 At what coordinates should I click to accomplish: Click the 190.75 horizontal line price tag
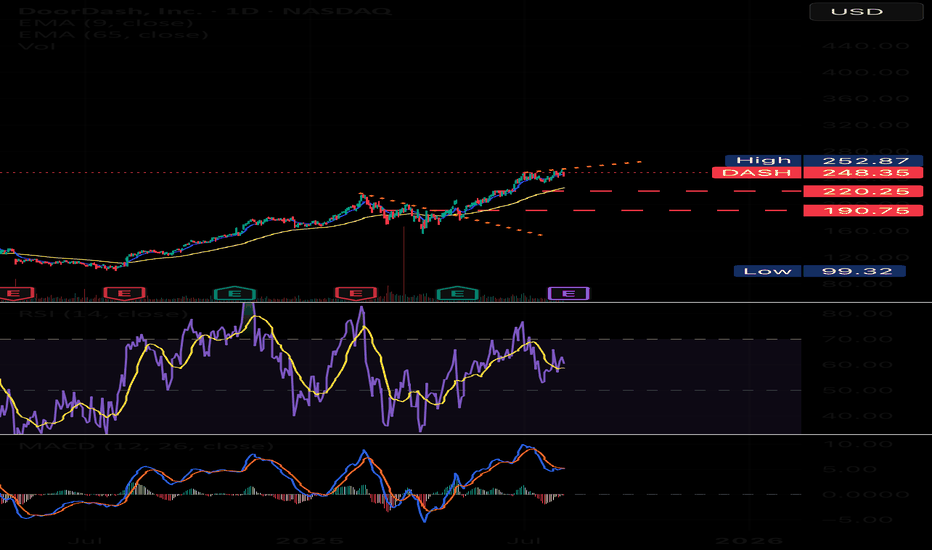(x=863, y=210)
